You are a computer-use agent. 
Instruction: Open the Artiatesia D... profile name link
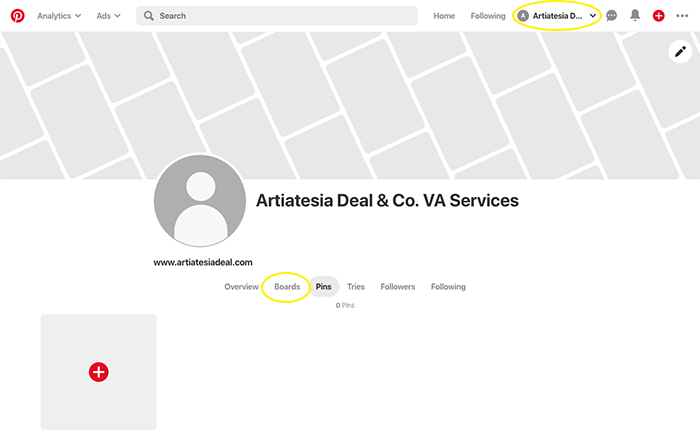557,16
